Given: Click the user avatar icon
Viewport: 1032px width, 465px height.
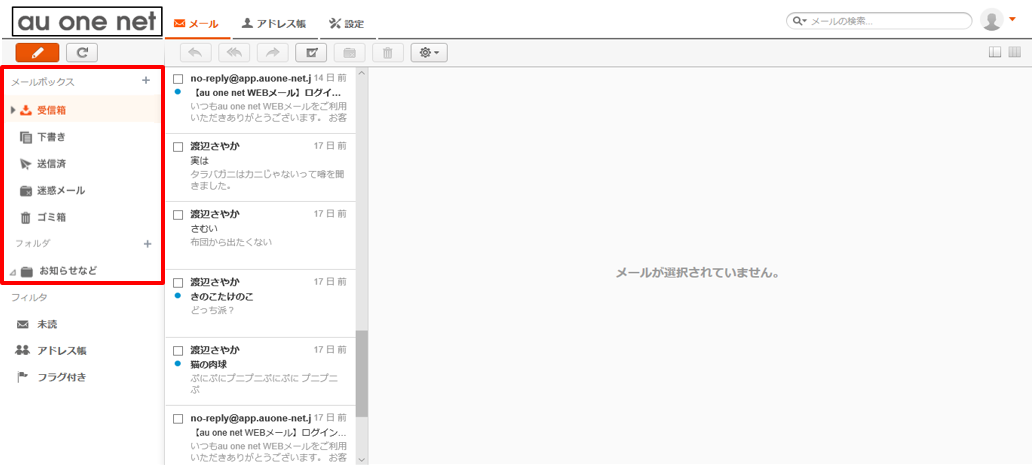Looking at the screenshot, I should (991, 20).
